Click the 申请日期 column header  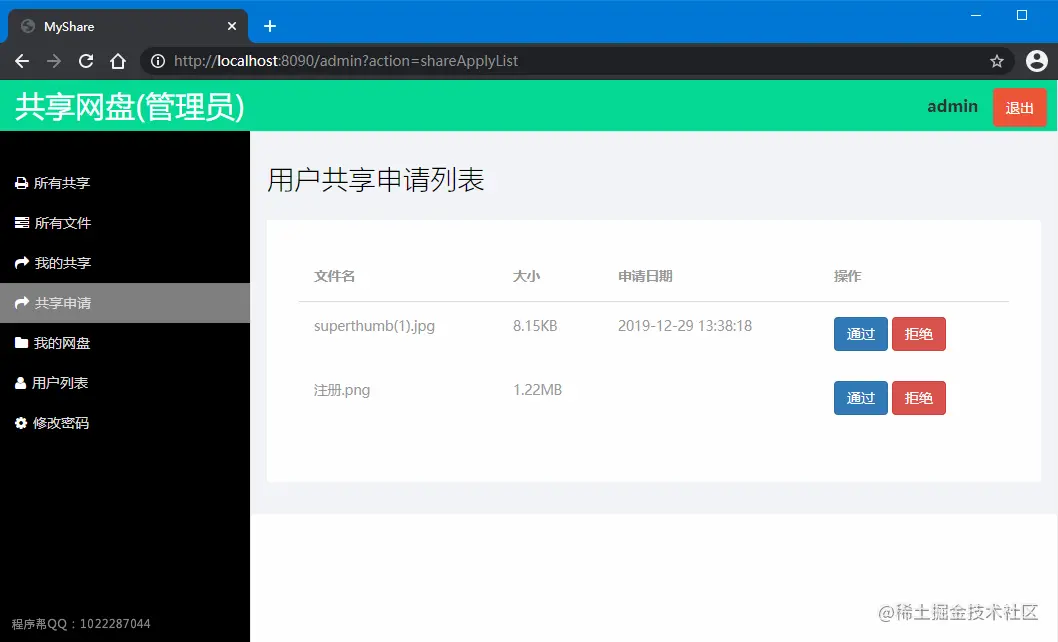[x=645, y=276]
